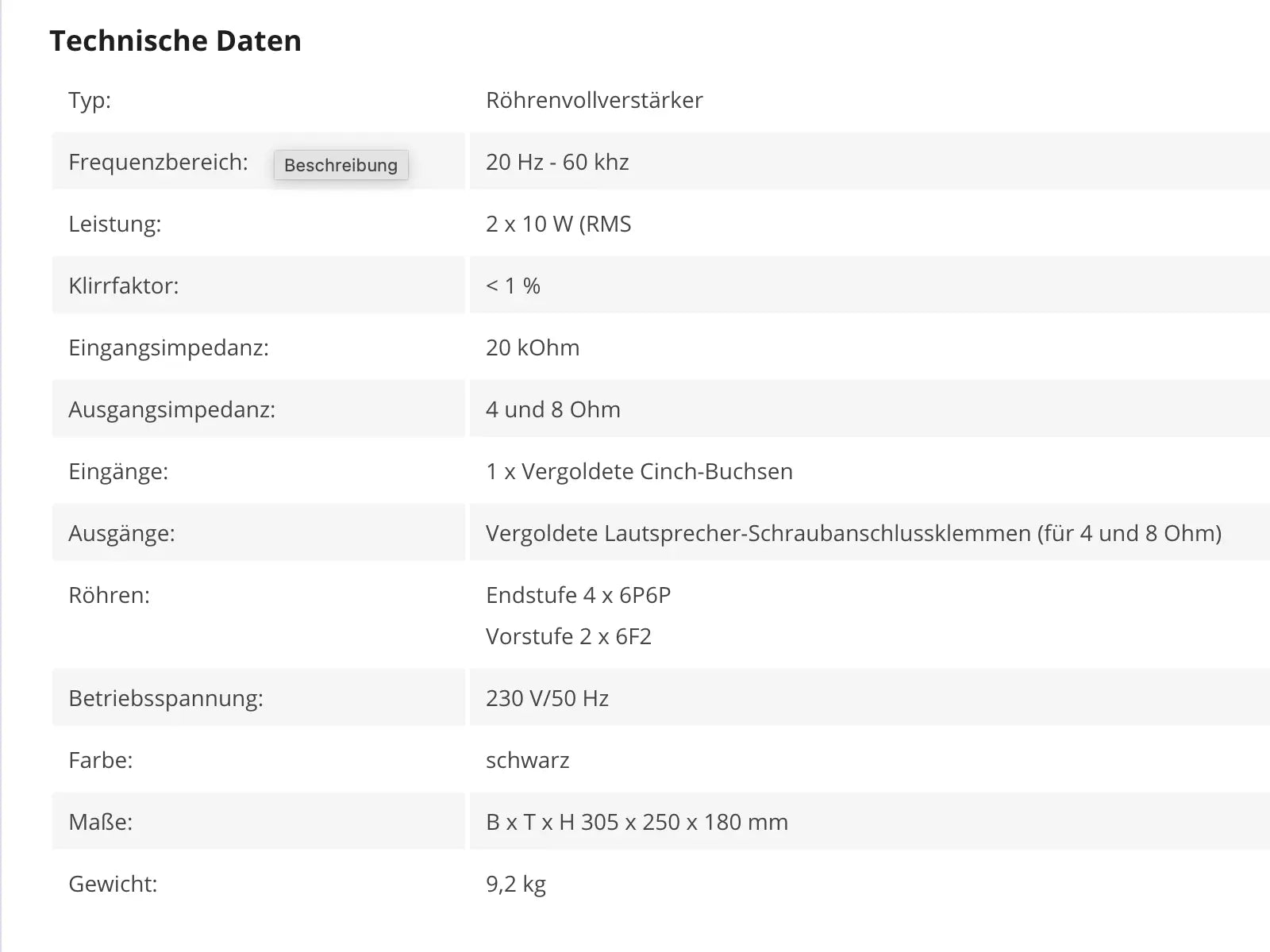Click the schwarz color value
This screenshot has width=1270, height=952.
(528, 760)
